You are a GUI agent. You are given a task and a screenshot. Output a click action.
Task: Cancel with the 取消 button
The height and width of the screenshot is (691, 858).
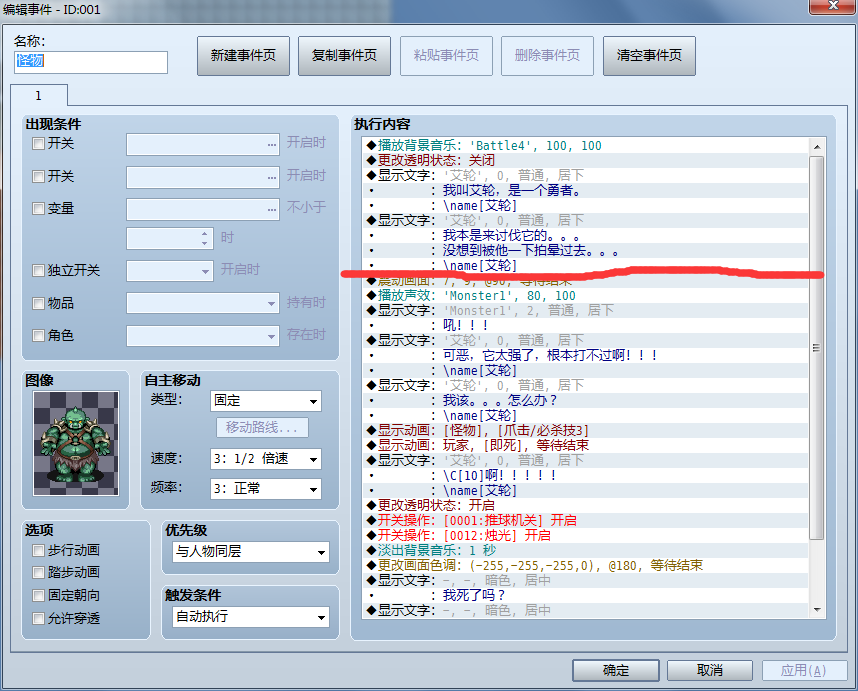[x=710, y=670]
